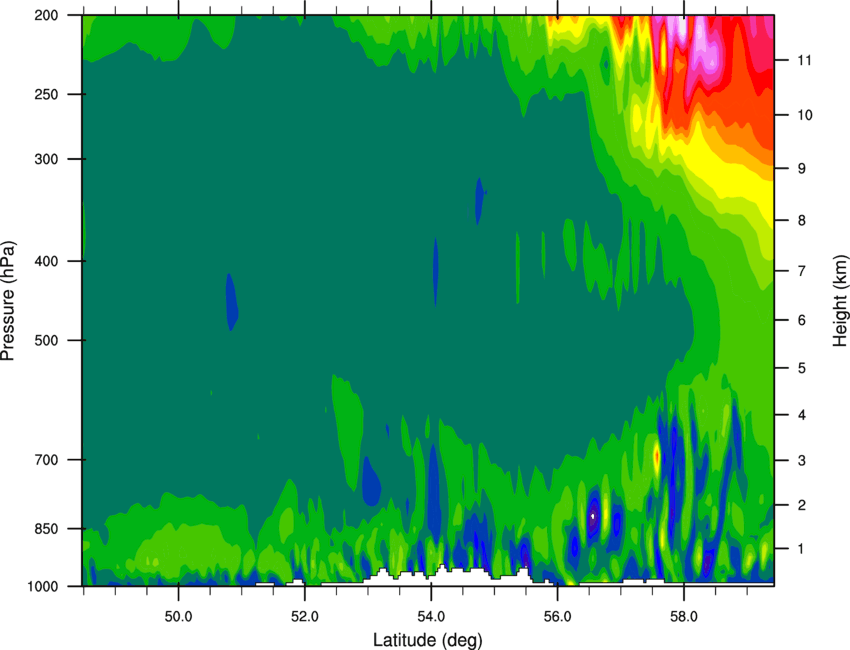The image size is (850, 650).
Task: Click the 52.0 latitude tick label
Action: (305, 617)
